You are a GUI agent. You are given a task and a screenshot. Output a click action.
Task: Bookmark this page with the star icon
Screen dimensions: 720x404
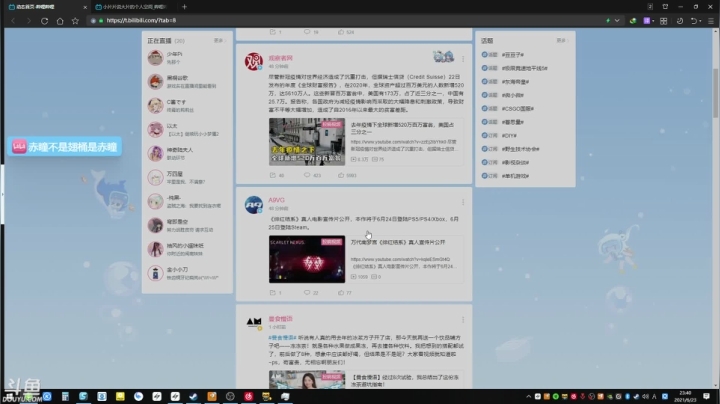pyautogui.click(x=75, y=21)
